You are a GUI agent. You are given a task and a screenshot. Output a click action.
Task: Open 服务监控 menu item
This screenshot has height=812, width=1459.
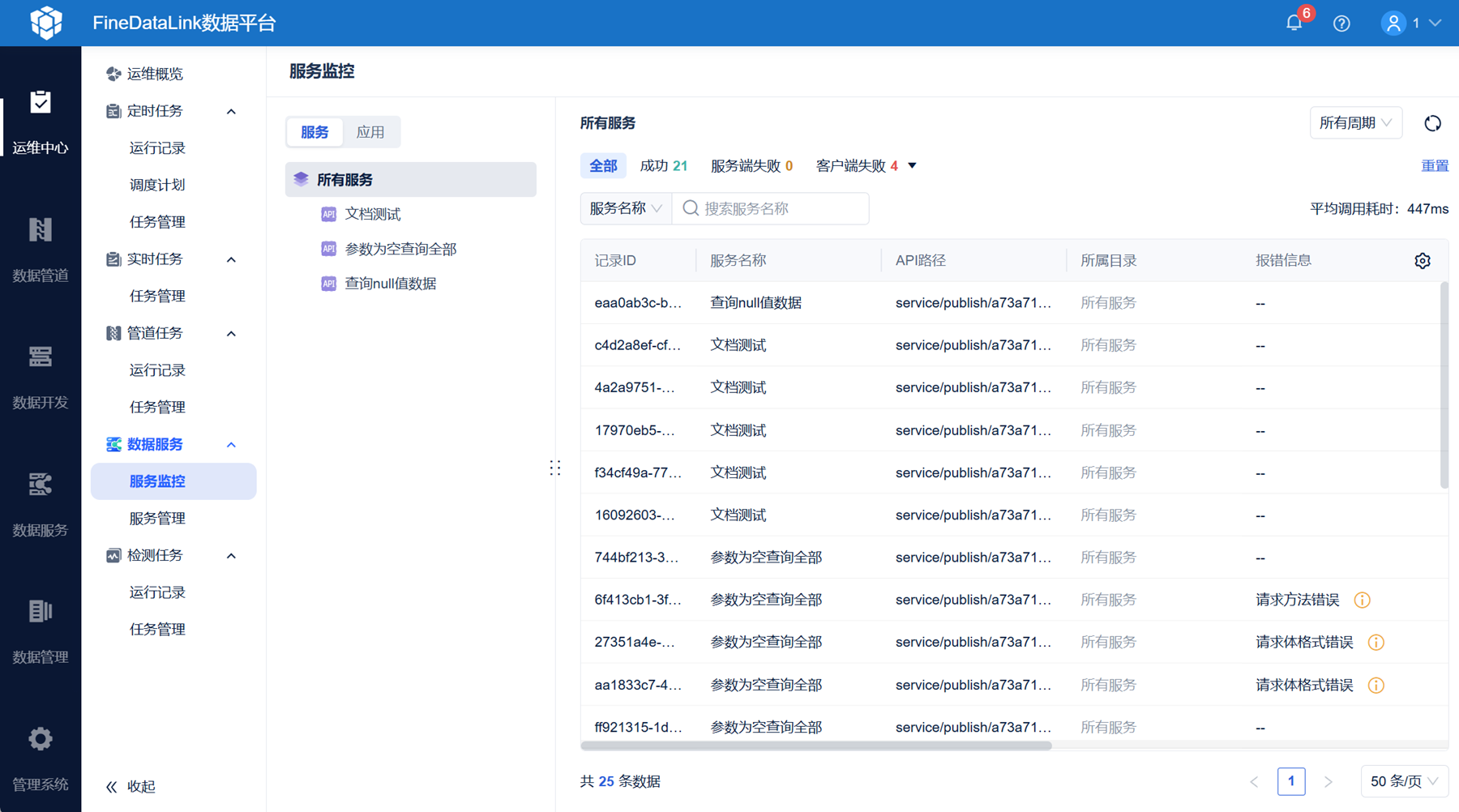point(173,481)
